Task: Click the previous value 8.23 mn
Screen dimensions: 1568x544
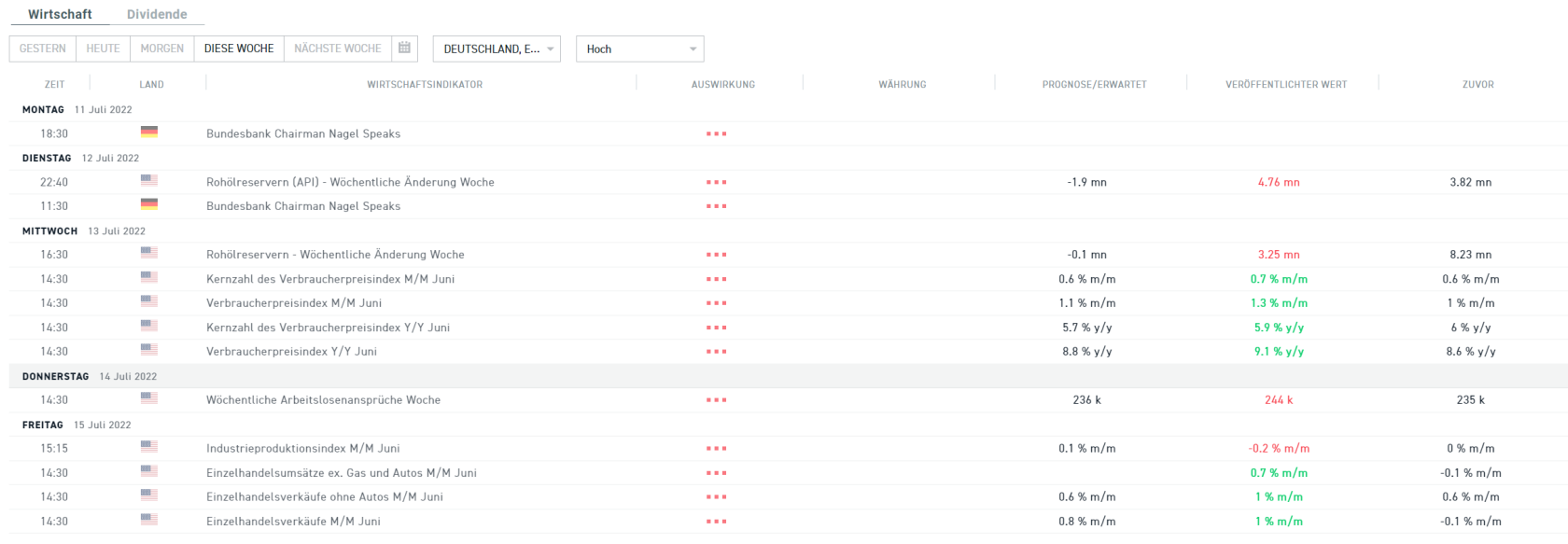Action: pos(1471,255)
